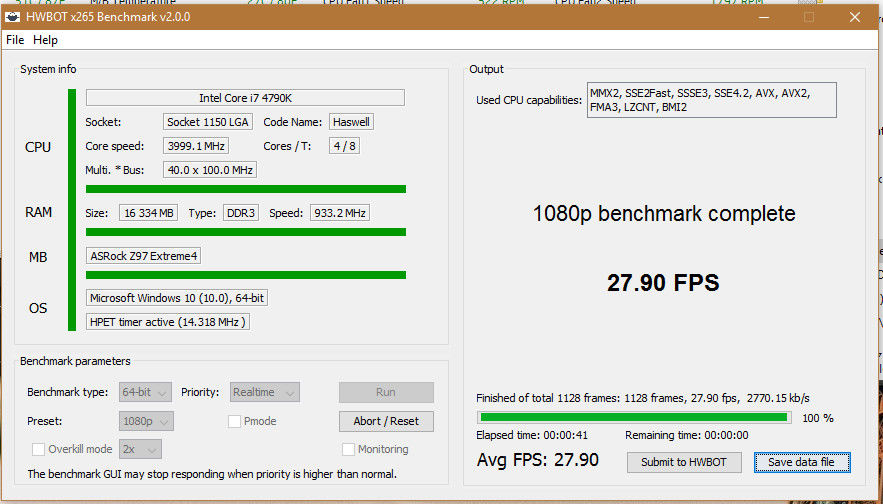
Task: Open the Help menu
Action: click(x=45, y=40)
